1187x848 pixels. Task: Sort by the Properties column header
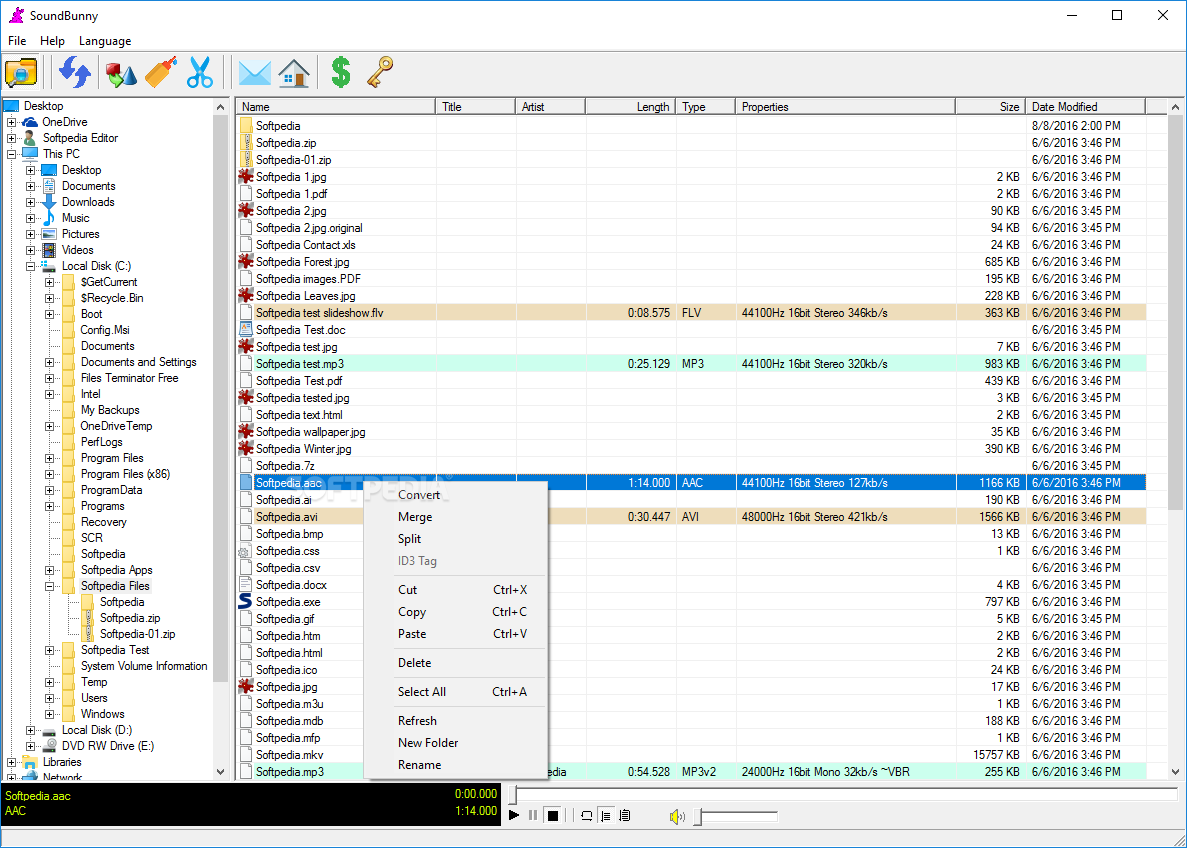pos(846,107)
